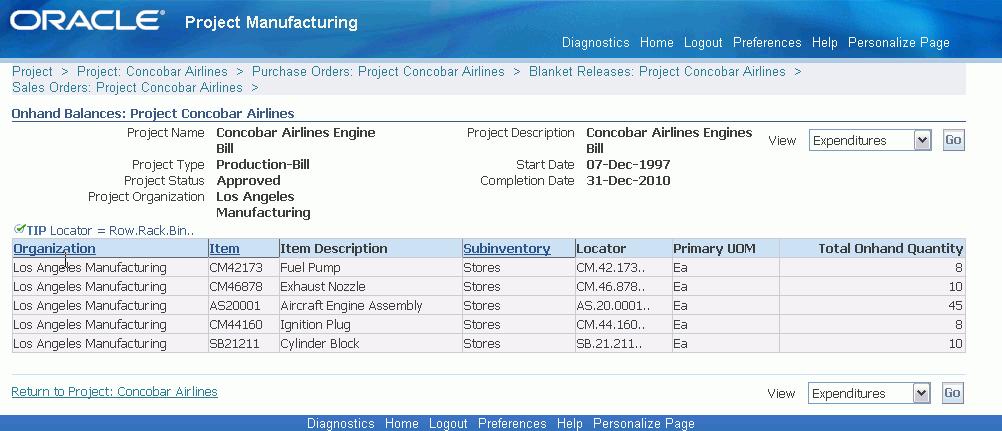The width and height of the screenshot is (1002, 431).
Task: Click Diagnostics in the footer bar
Action: click(x=341, y=423)
